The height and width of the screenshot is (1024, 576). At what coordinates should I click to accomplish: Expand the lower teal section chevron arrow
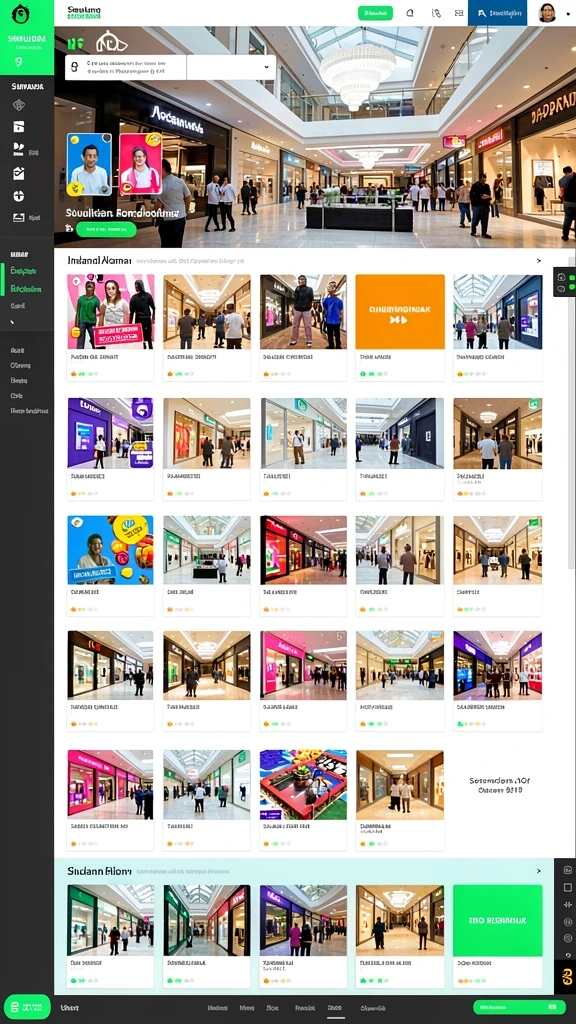[539, 871]
